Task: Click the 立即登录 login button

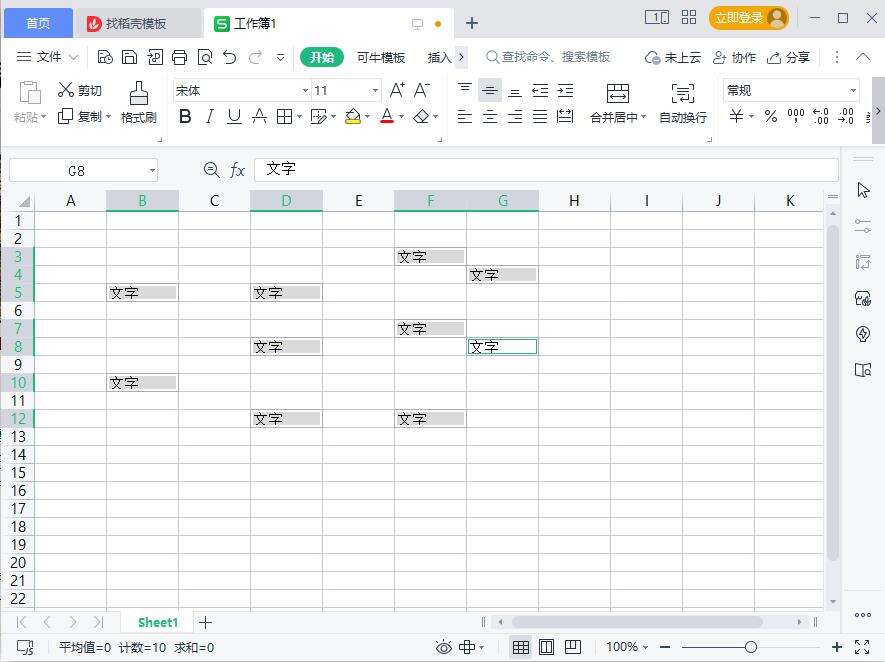Action: 749,17
